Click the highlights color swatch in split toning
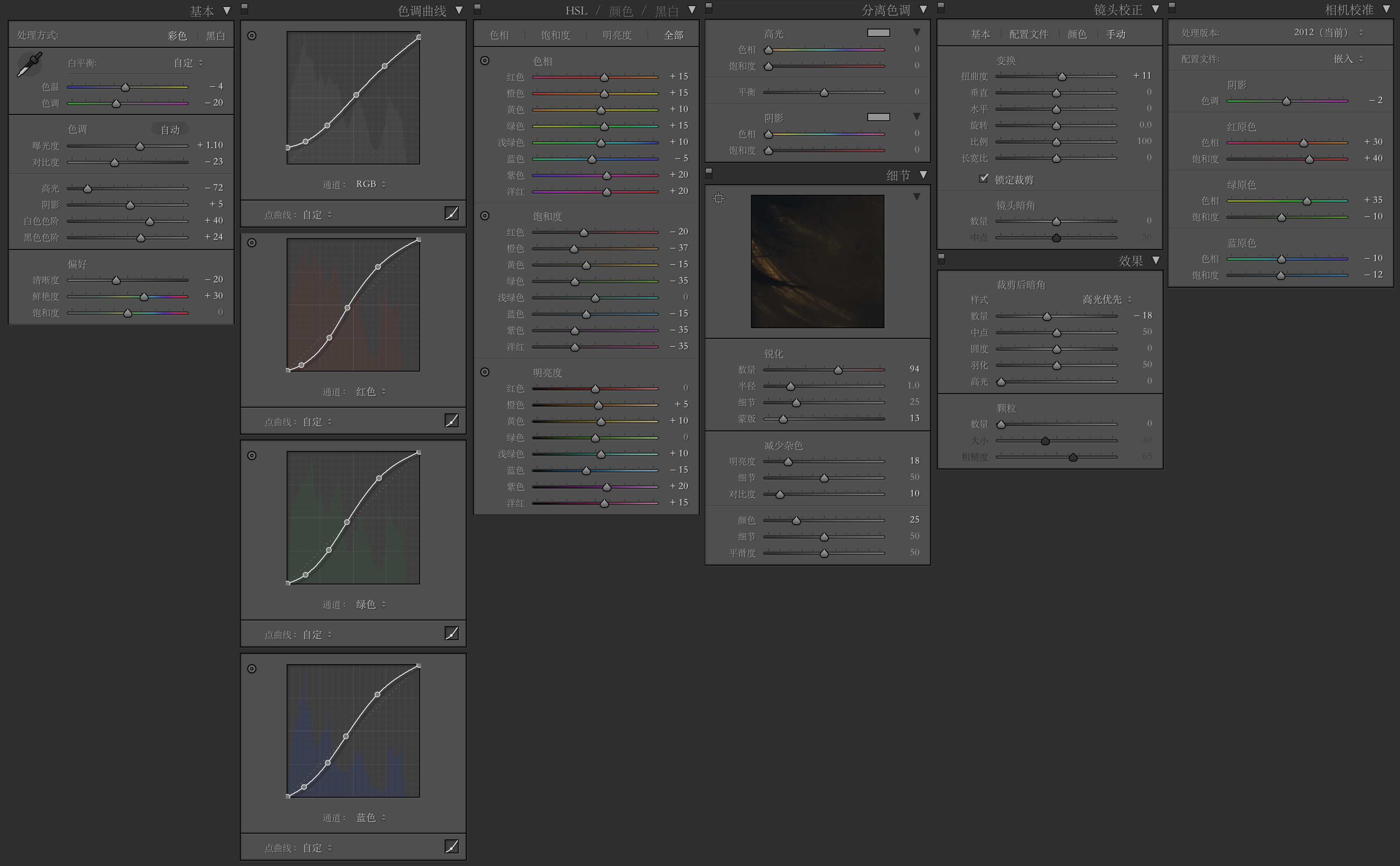The width and height of the screenshot is (1400, 866). pos(878,33)
